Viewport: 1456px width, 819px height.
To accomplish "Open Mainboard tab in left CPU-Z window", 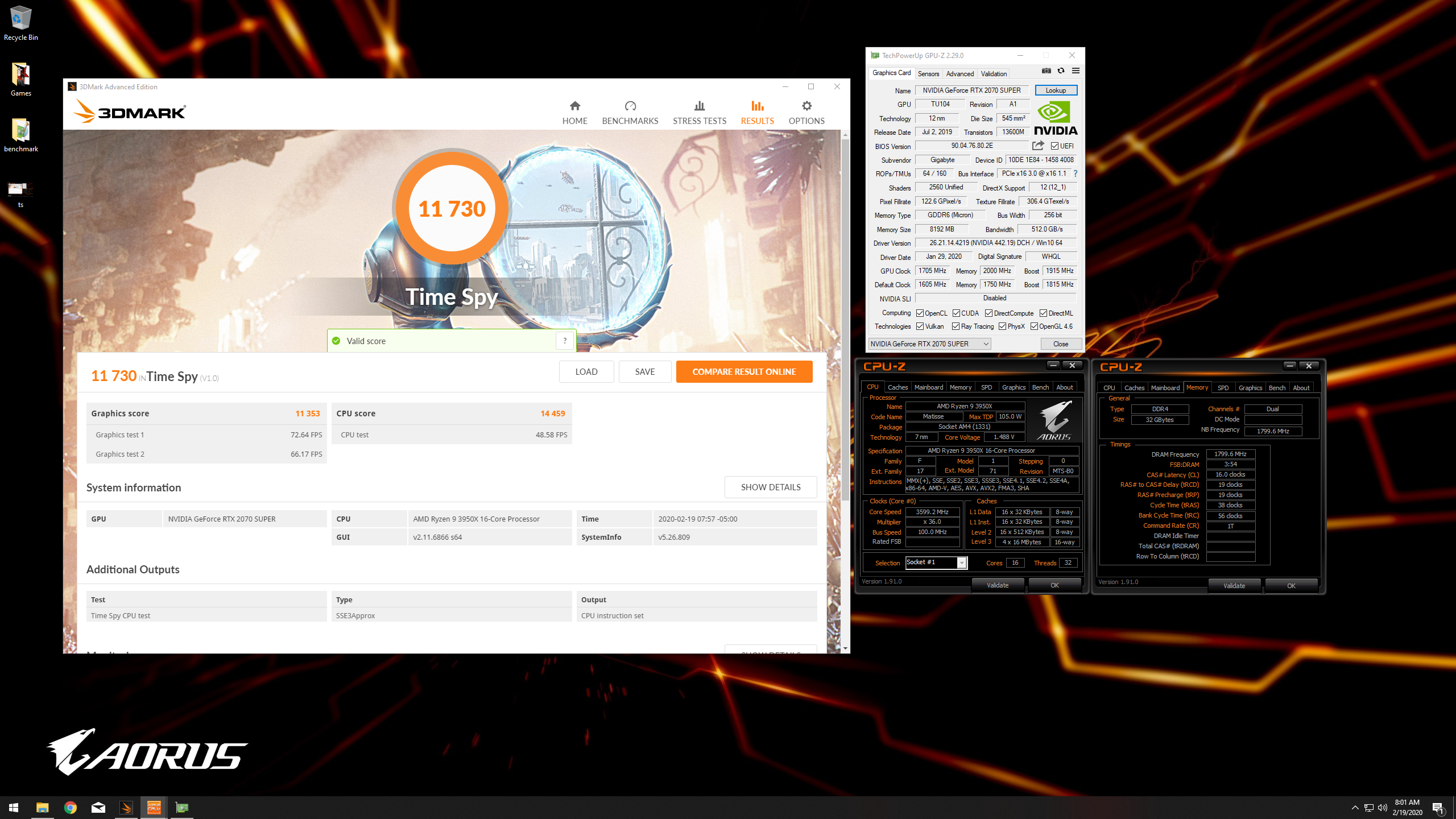I will (x=929, y=387).
